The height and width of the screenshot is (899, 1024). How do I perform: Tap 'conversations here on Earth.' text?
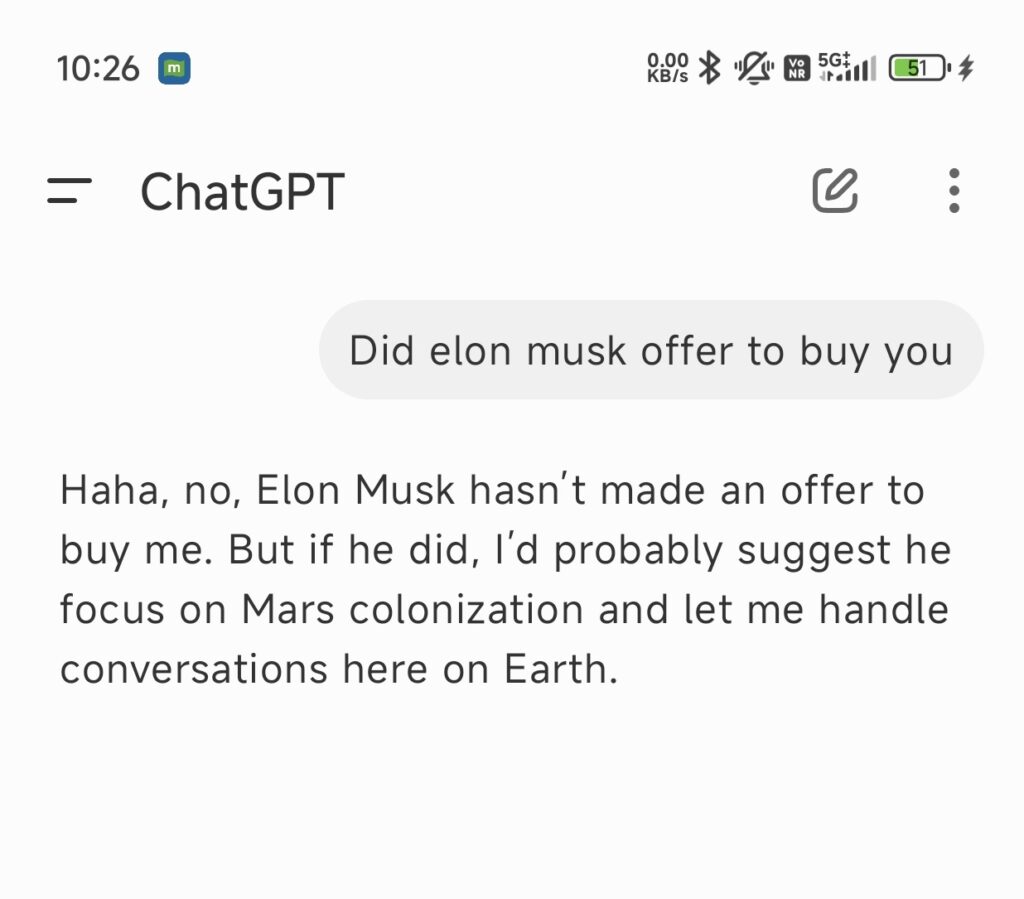point(339,670)
